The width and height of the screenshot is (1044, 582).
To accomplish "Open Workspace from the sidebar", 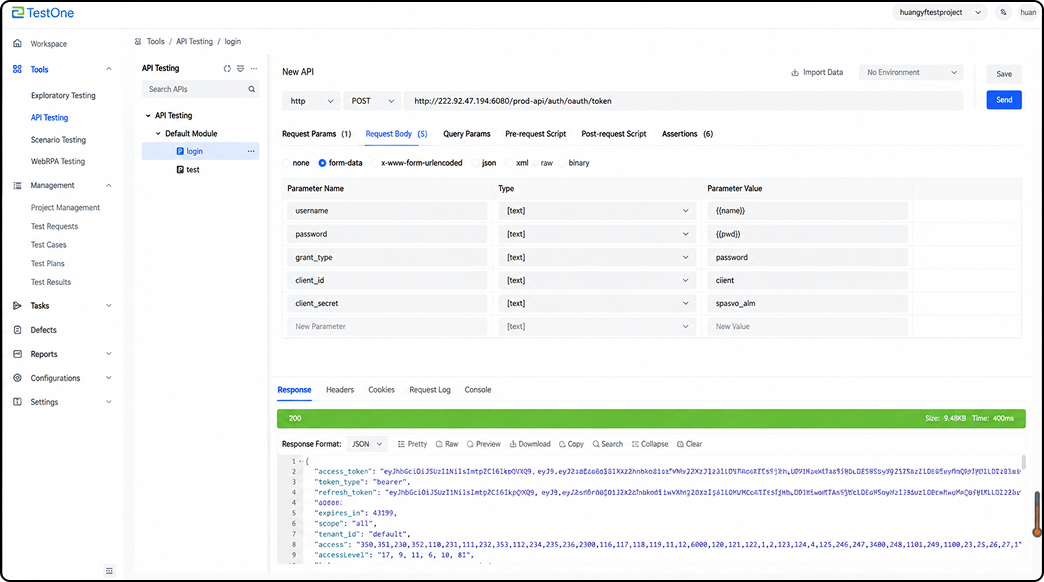I will (x=49, y=44).
